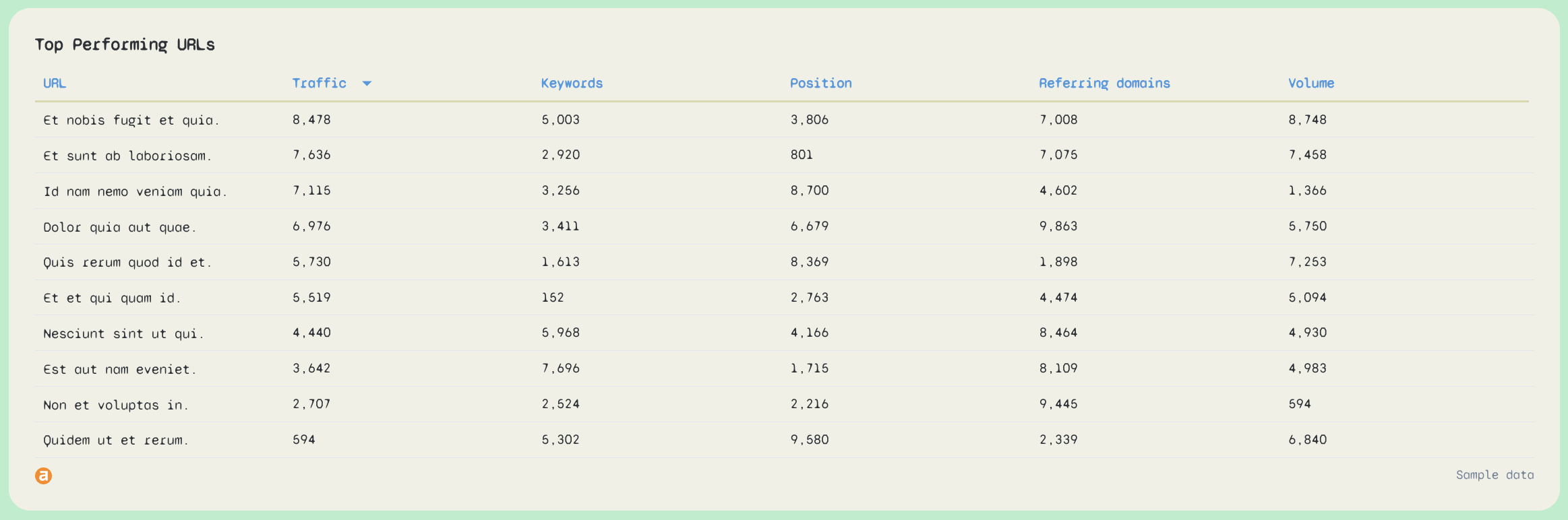This screenshot has width=1568, height=520.
Task: Click position value 801
Action: [802, 155]
